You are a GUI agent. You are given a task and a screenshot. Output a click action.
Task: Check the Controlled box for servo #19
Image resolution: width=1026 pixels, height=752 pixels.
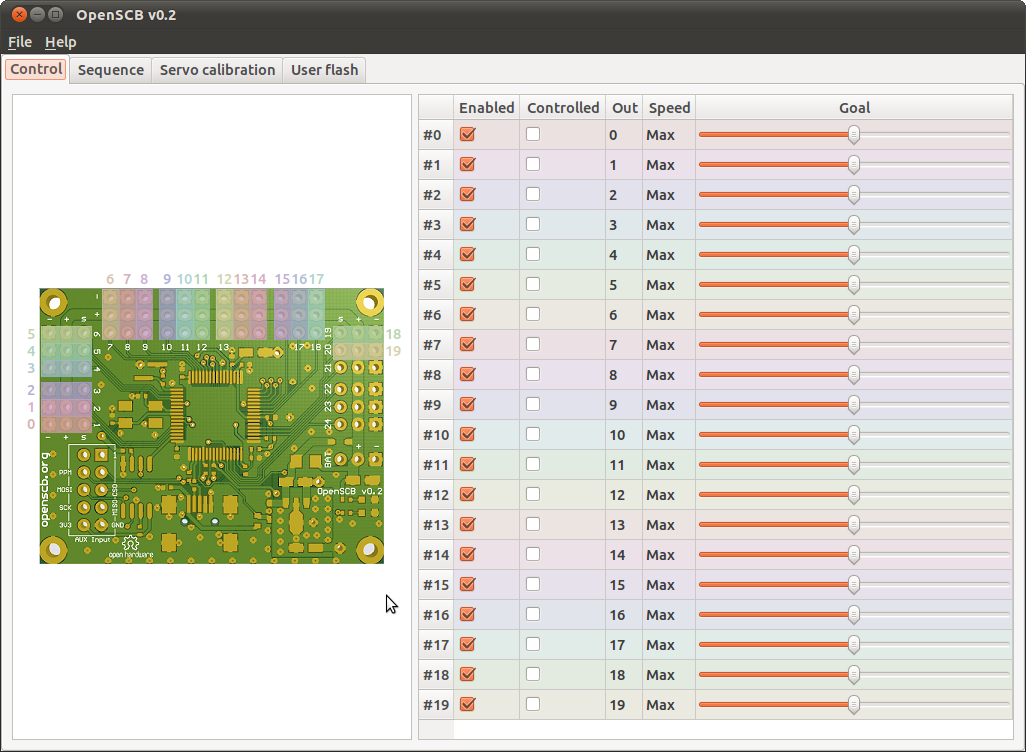coord(533,704)
